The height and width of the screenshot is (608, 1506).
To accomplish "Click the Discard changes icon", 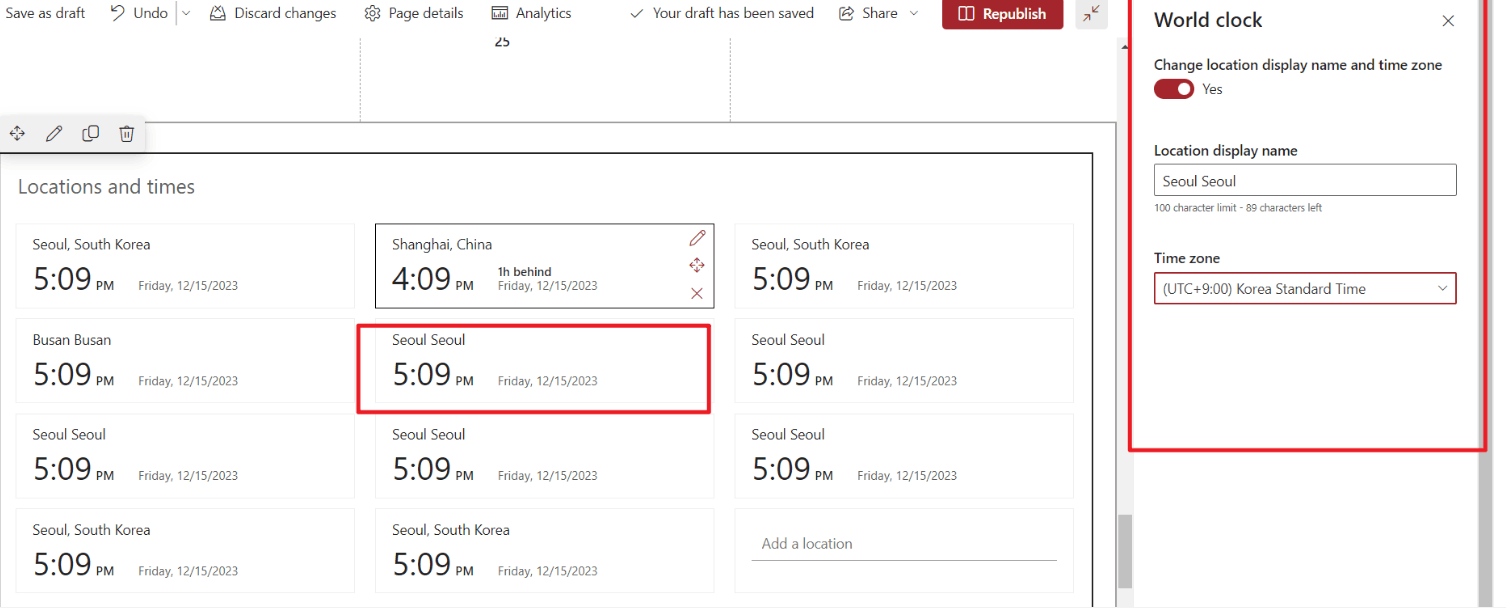I will coord(218,13).
